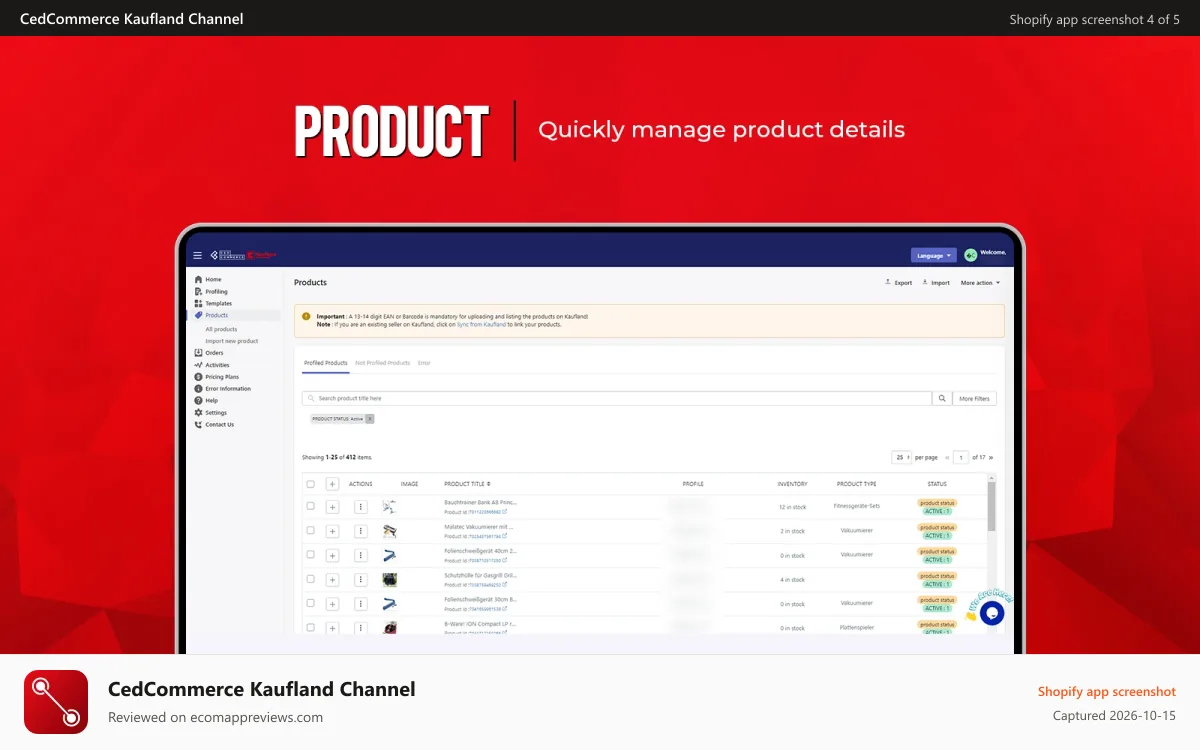The width and height of the screenshot is (1200, 750).
Task: Expand all rows with header plus button
Action: pyautogui.click(x=332, y=484)
